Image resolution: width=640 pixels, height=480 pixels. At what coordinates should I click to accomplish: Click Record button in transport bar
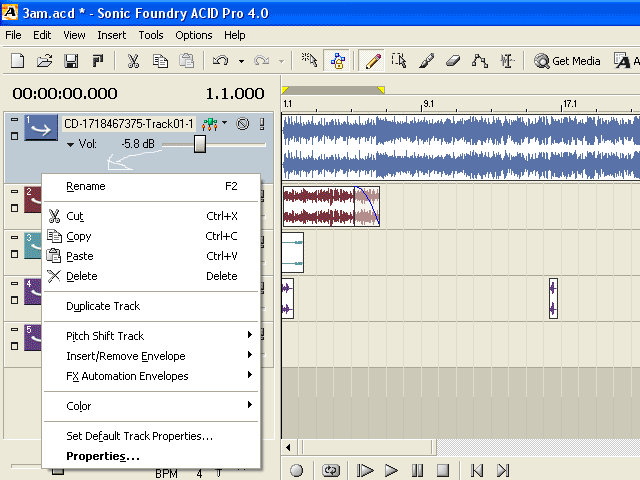(x=296, y=470)
